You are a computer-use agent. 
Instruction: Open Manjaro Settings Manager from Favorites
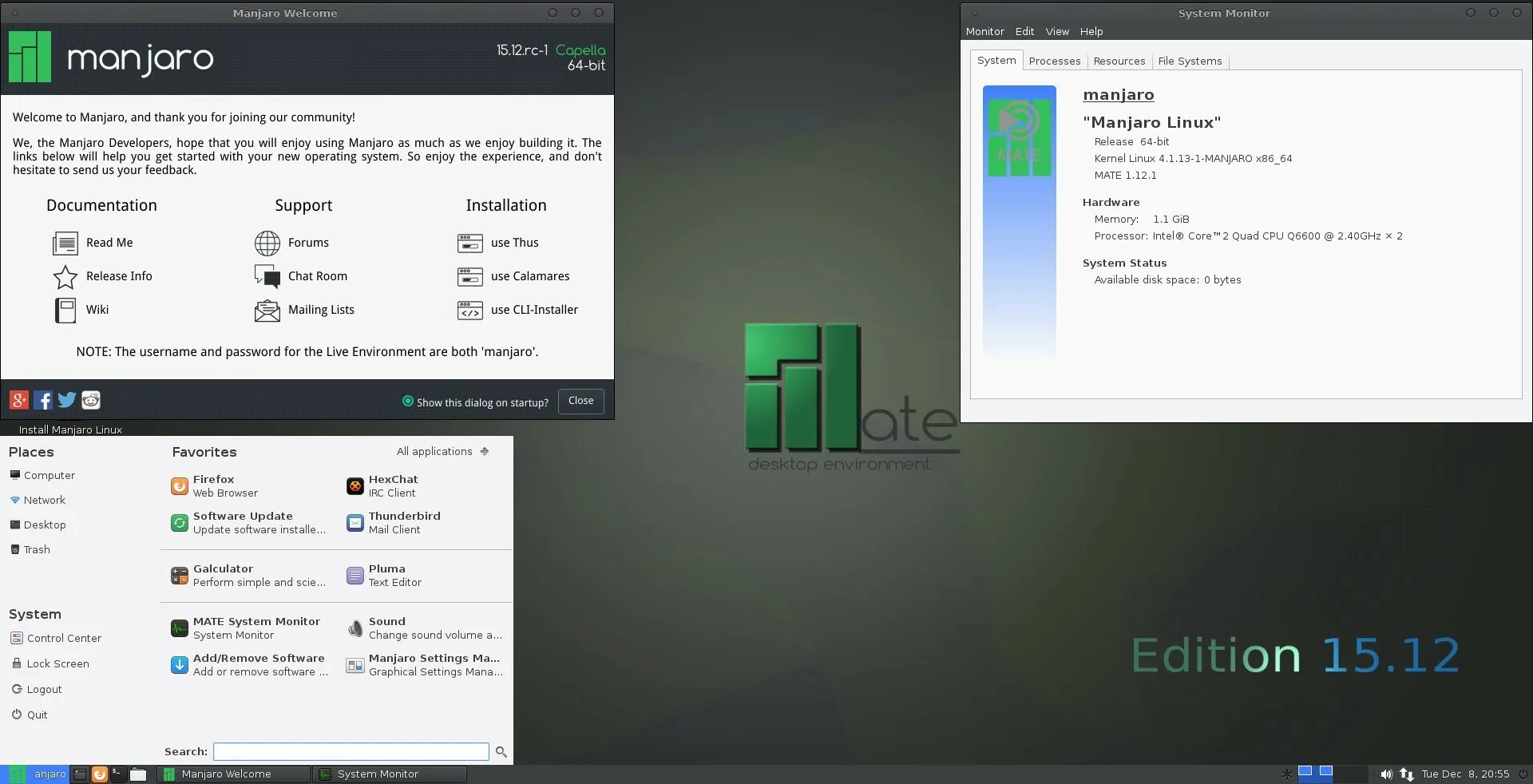point(423,664)
